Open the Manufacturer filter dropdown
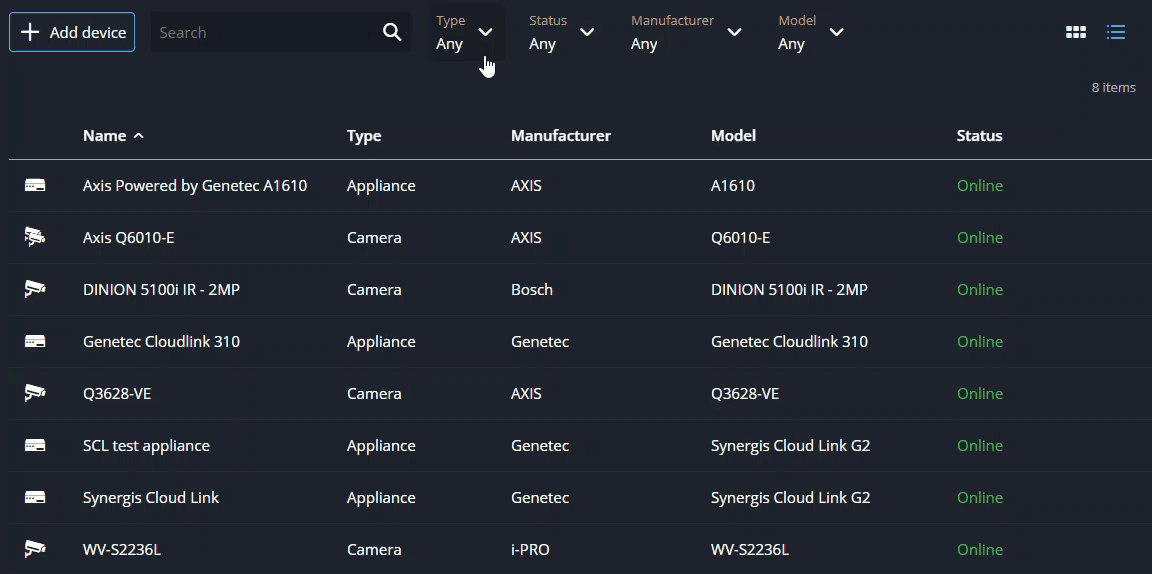The image size is (1152, 574). pos(686,33)
